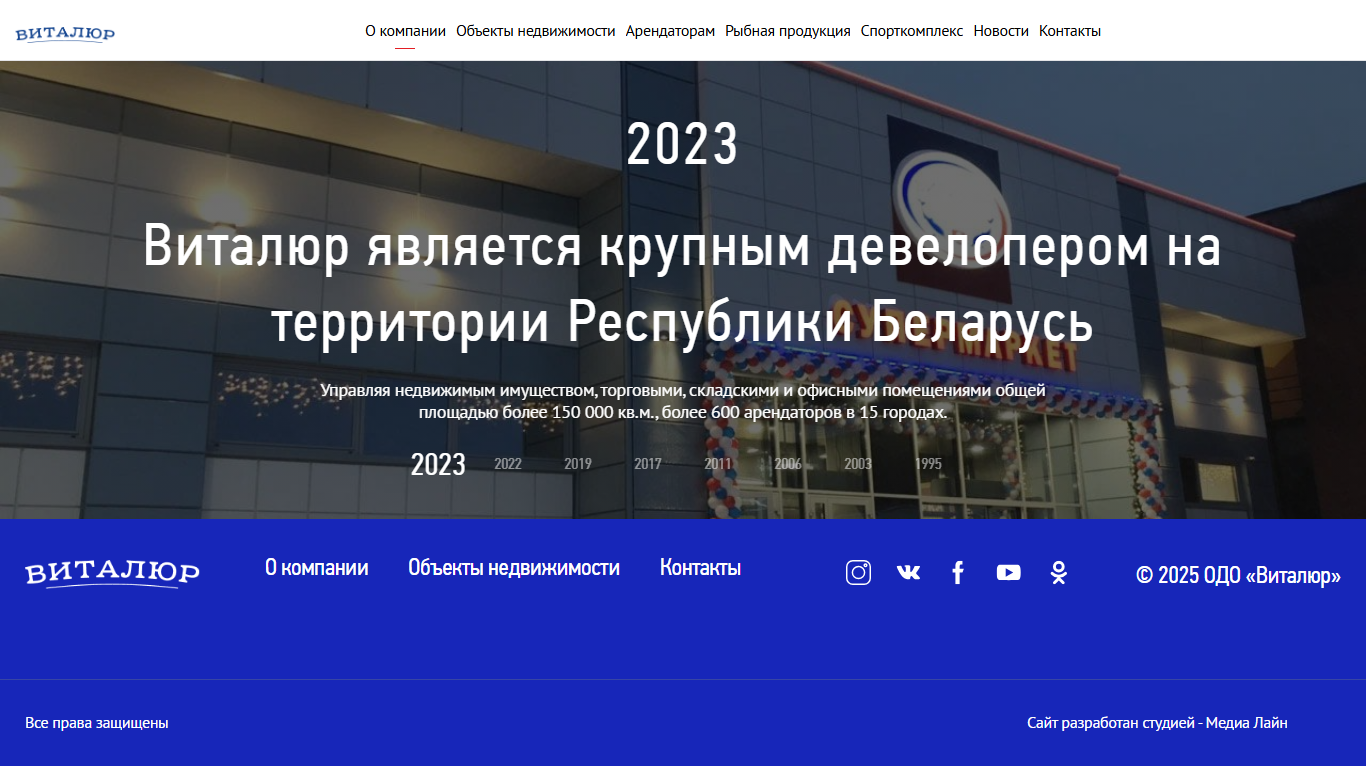Select year 2017 on the timeline

pyautogui.click(x=648, y=464)
